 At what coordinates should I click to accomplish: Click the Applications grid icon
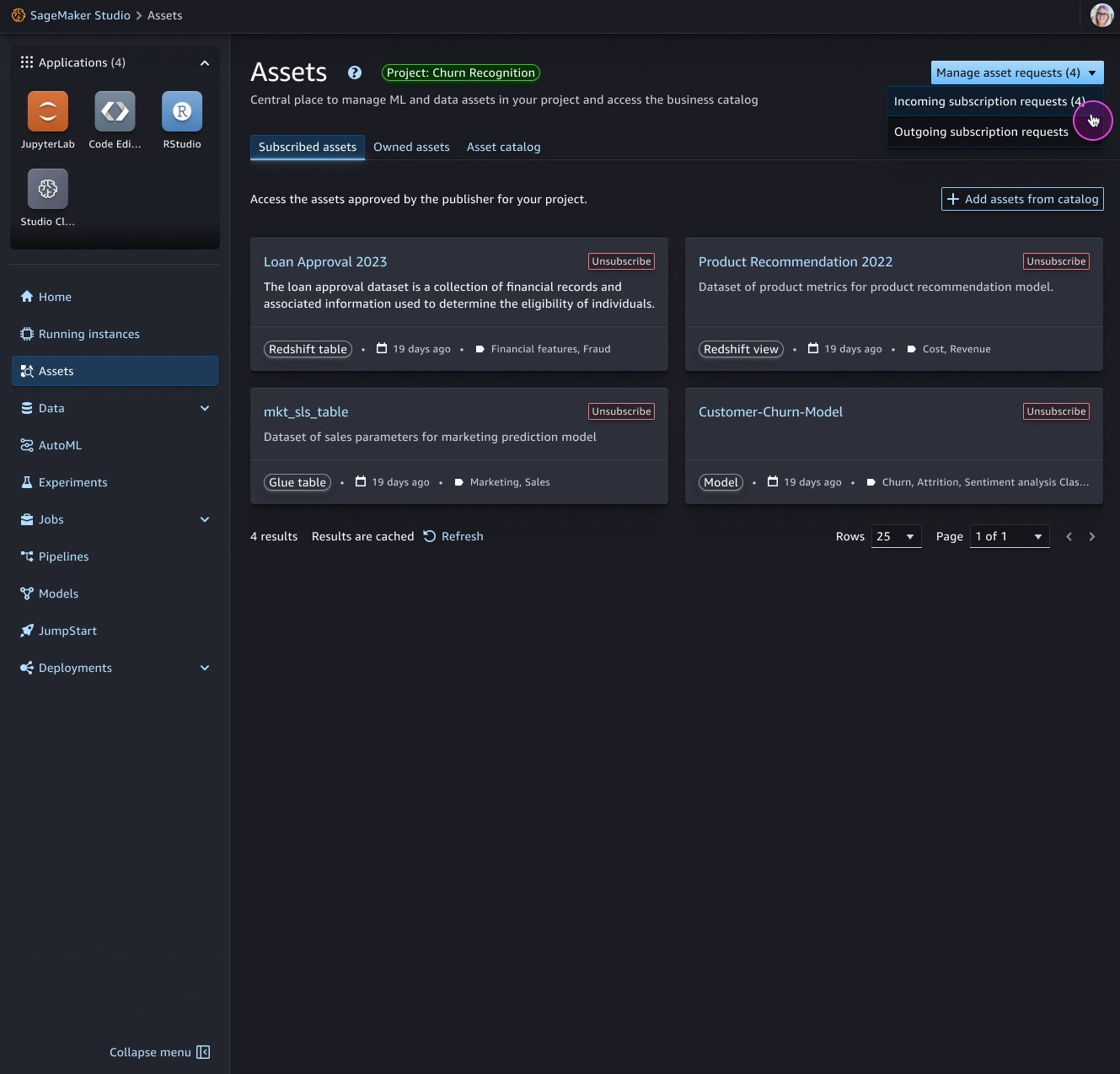[27, 62]
